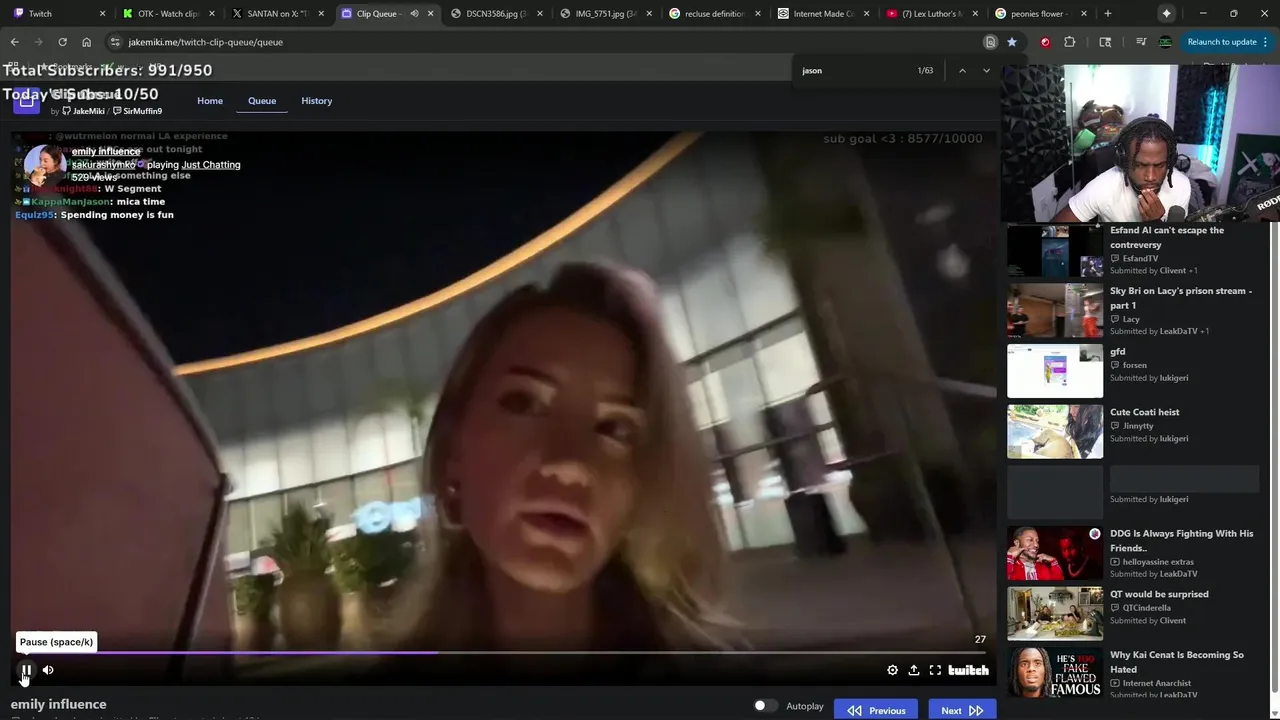Click the 'QT would be surprised' title text
Image resolution: width=1280 pixels, height=720 pixels.
1159,594
